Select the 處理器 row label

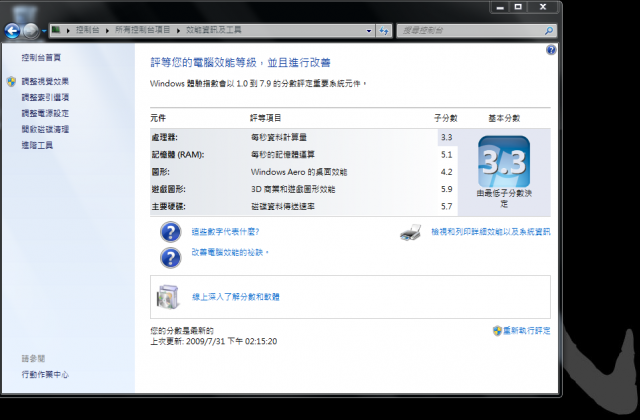pyautogui.click(x=164, y=138)
